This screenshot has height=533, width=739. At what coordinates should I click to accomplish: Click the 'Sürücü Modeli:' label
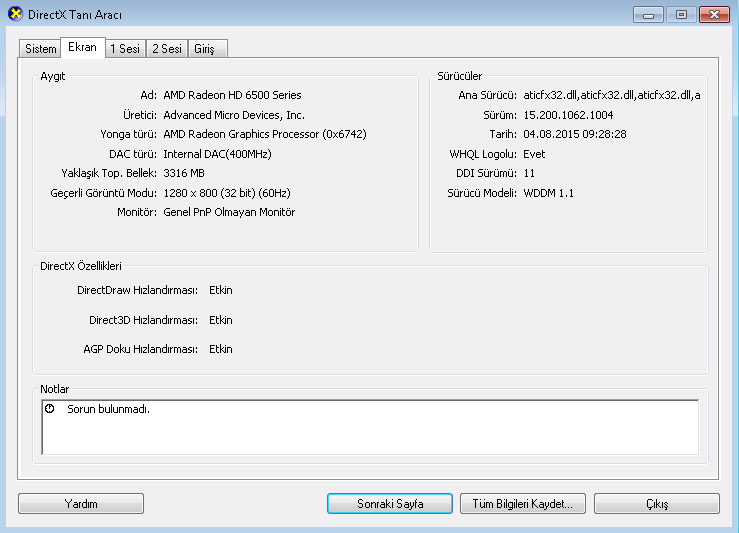pyautogui.click(x=482, y=193)
